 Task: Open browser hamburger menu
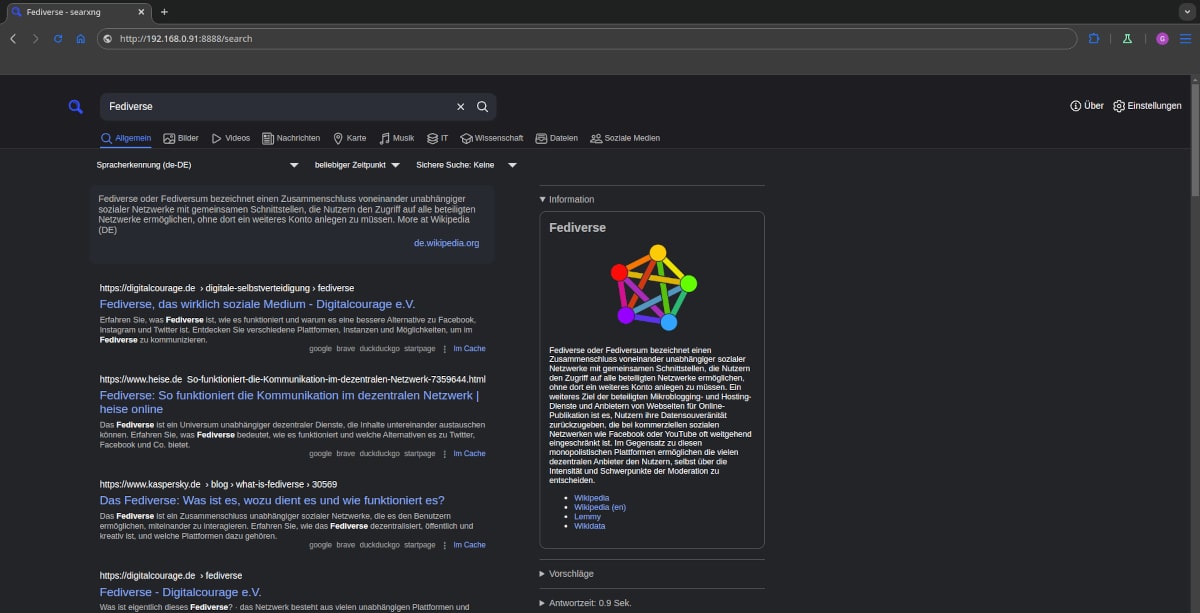[1186, 38]
